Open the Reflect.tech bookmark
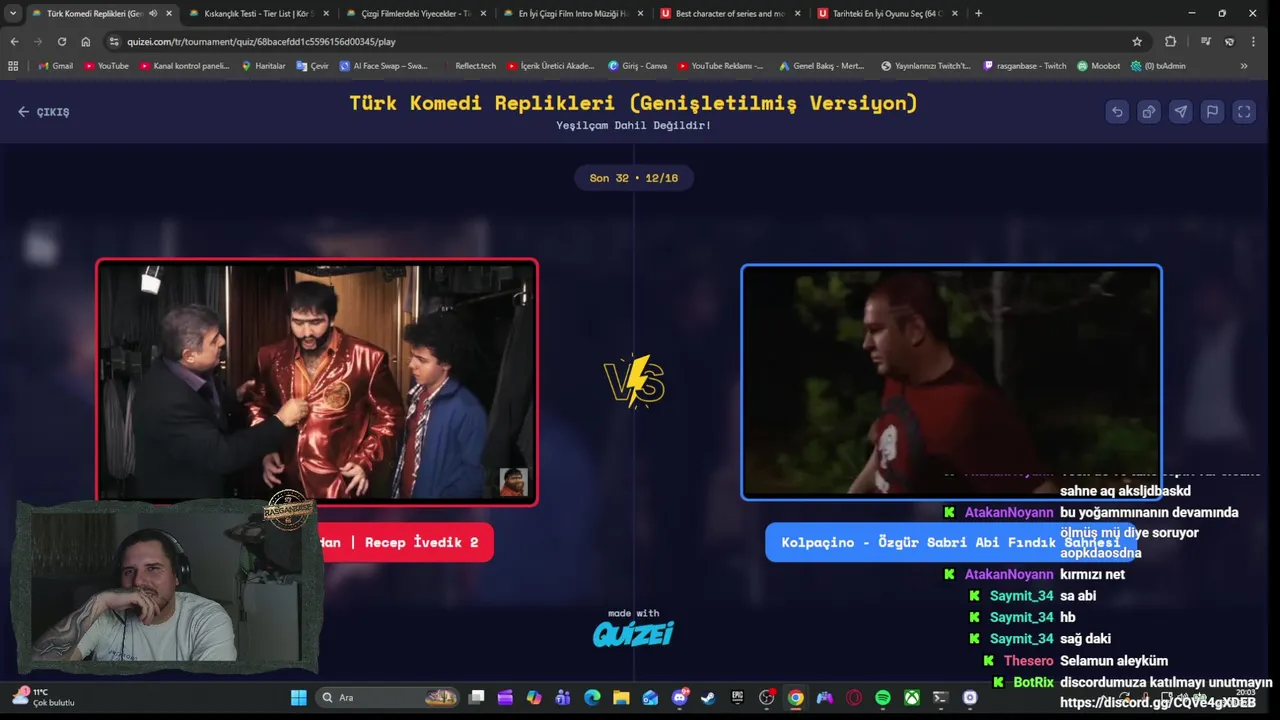1280x720 pixels. click(468, 66)
